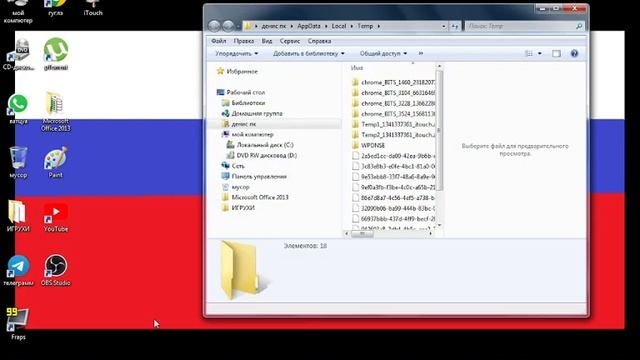This screenshot has width=640, height=360.
Task: Open the Упорядочить dropdown
Action: [236, 53]
